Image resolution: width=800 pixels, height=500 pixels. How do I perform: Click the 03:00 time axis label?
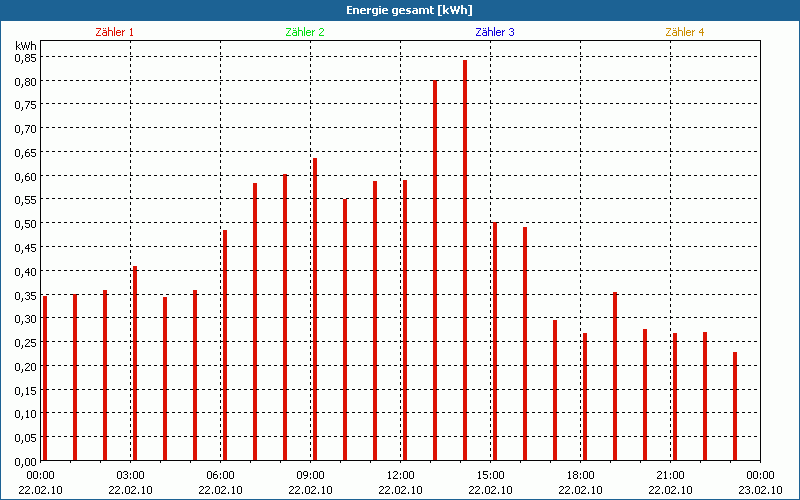[130, 476]
